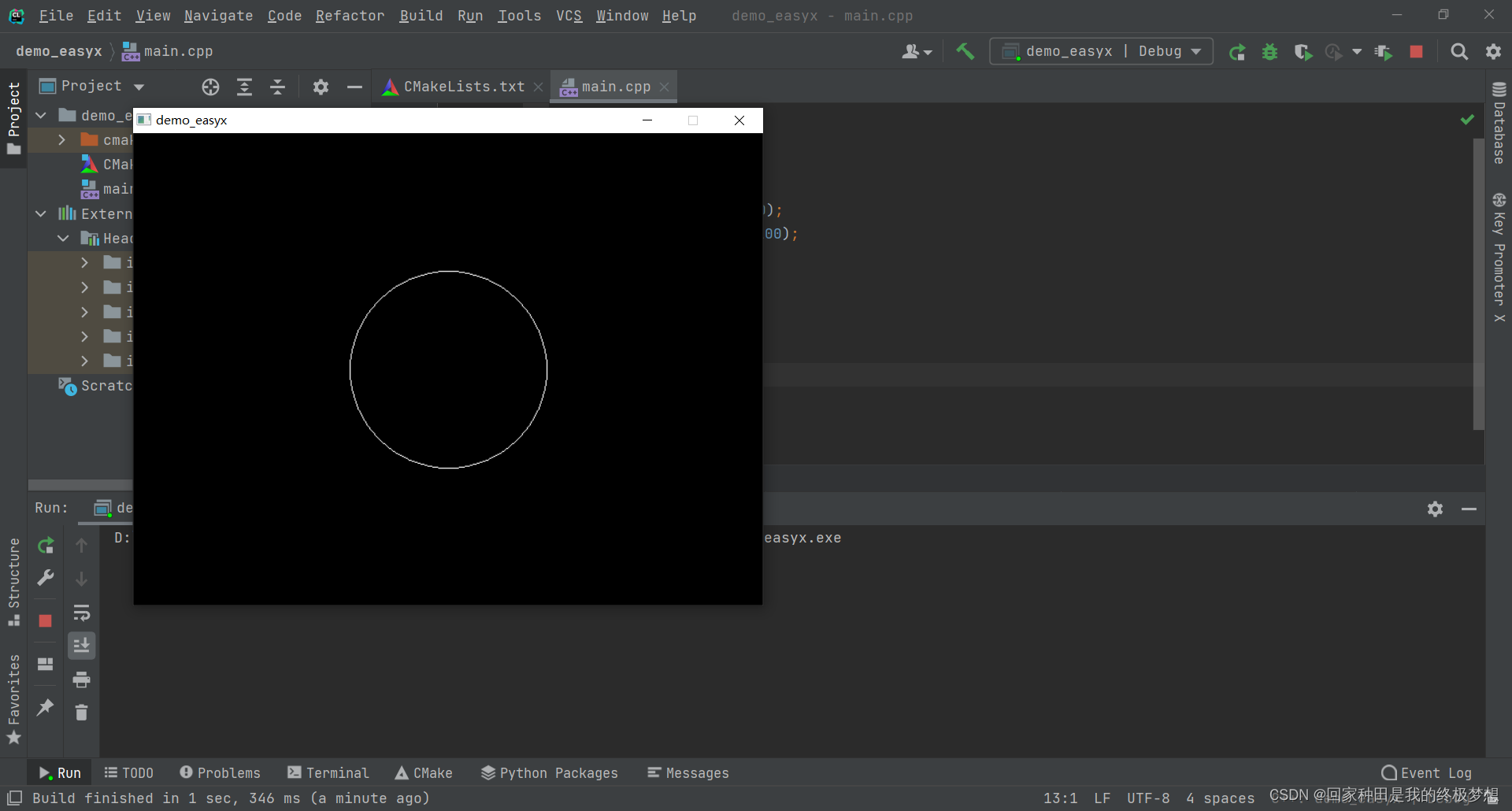Toggle Soft-Wrap in the Run console
This screenshot has width=1512, height=811.
pos(82,613)
